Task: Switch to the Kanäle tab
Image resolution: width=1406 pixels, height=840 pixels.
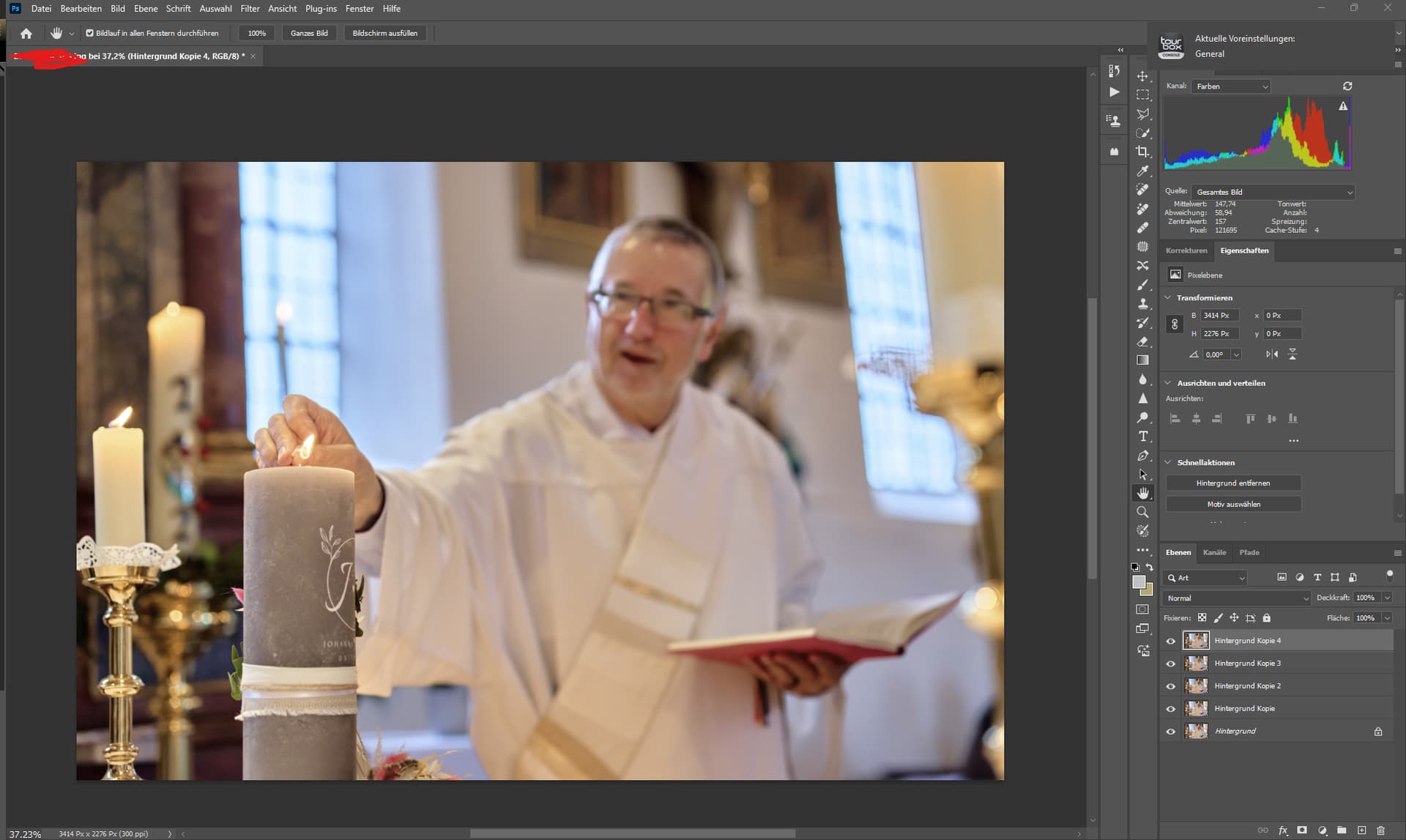Action: [1214, 552]
